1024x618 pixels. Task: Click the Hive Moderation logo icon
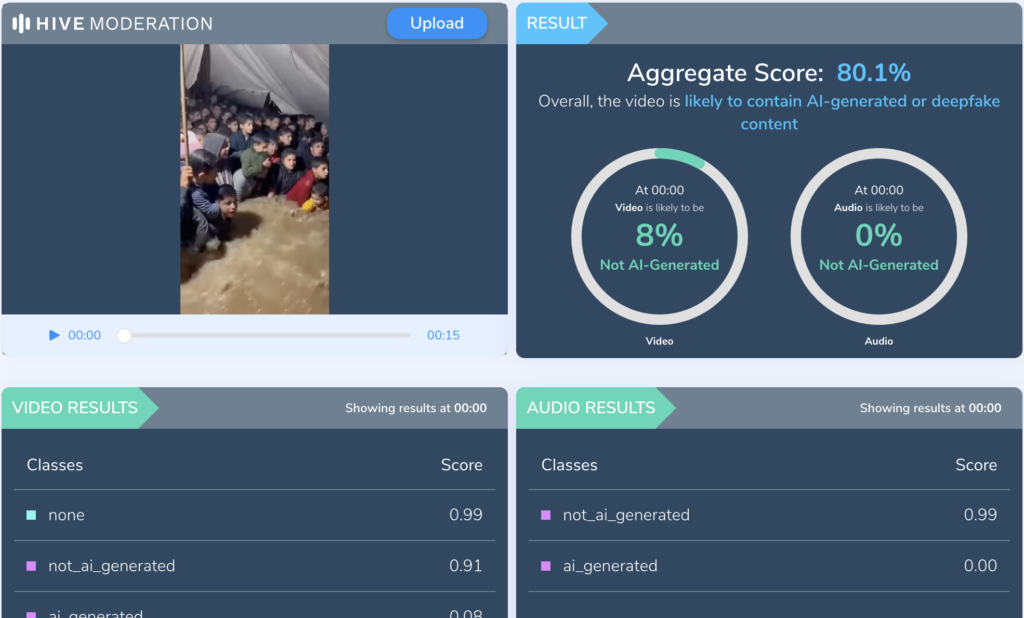pyautogui.click(x=20, y=23)
